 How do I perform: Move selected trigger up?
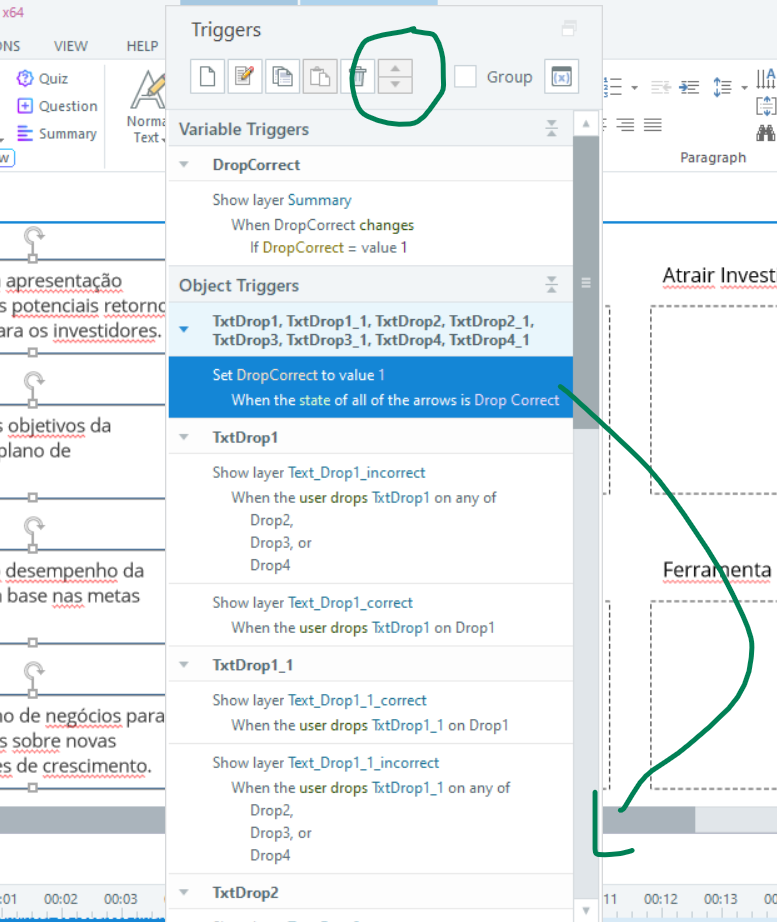(x=396, y=69)
